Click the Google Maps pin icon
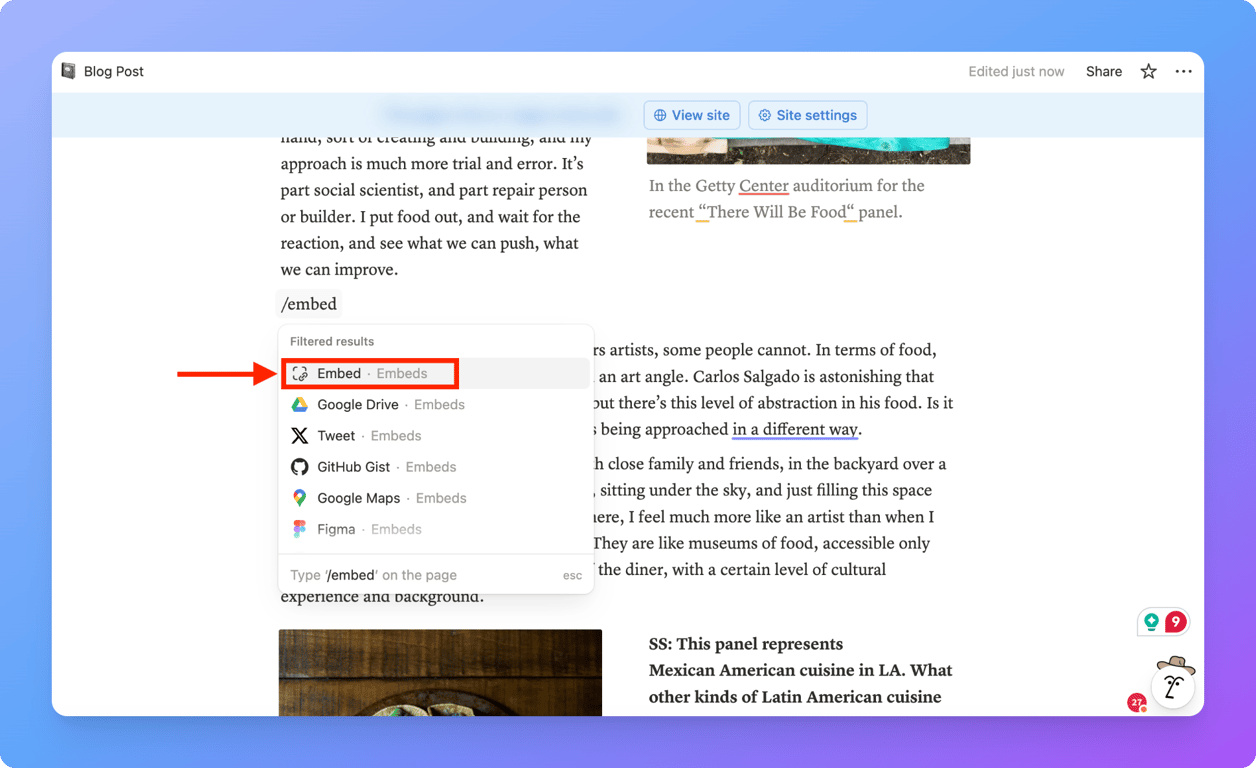The width and height of the screenshot is (1256, 768). tap(299, 497)
